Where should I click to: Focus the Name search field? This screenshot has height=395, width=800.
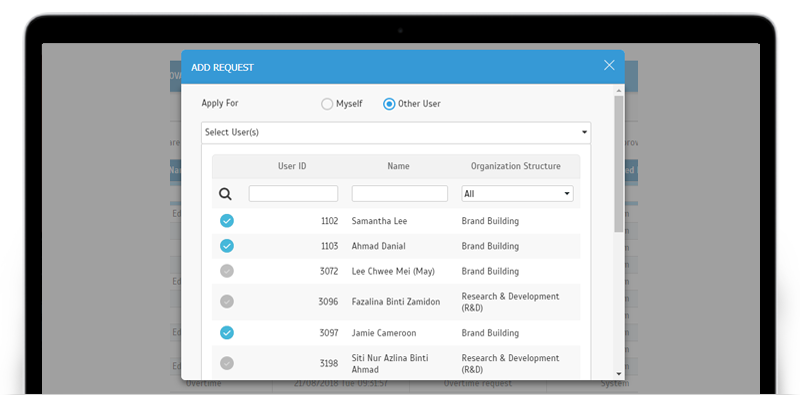click(399, 193)
